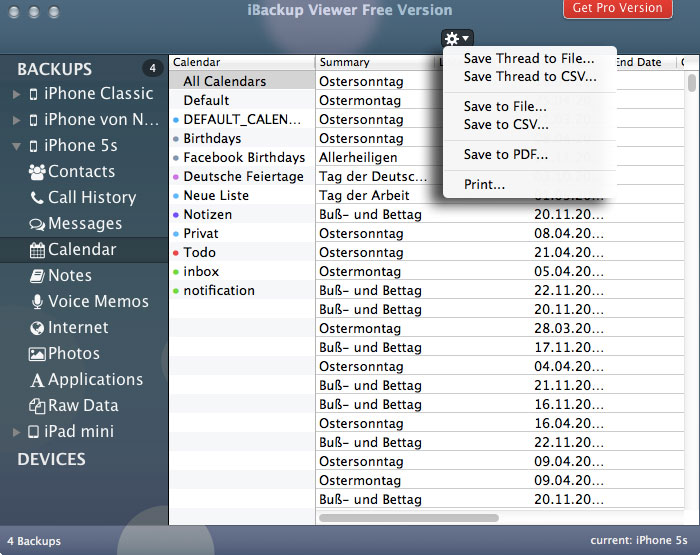The width and height of the screenshot is (700, 555).
Task: Click the DEVICES section header
Action: 51,459
